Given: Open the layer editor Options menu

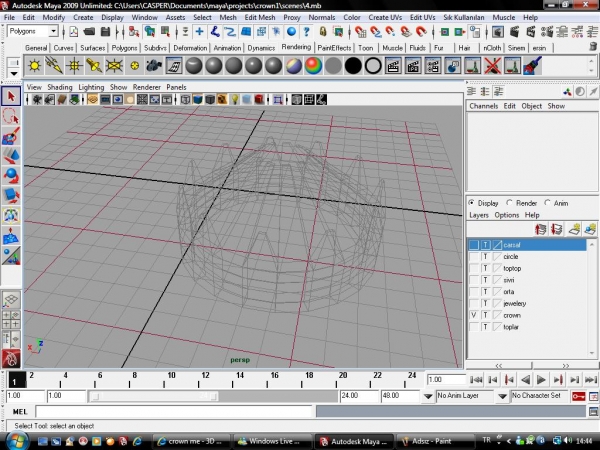Looking at the screenshot, I should click(x=507, y=215).
